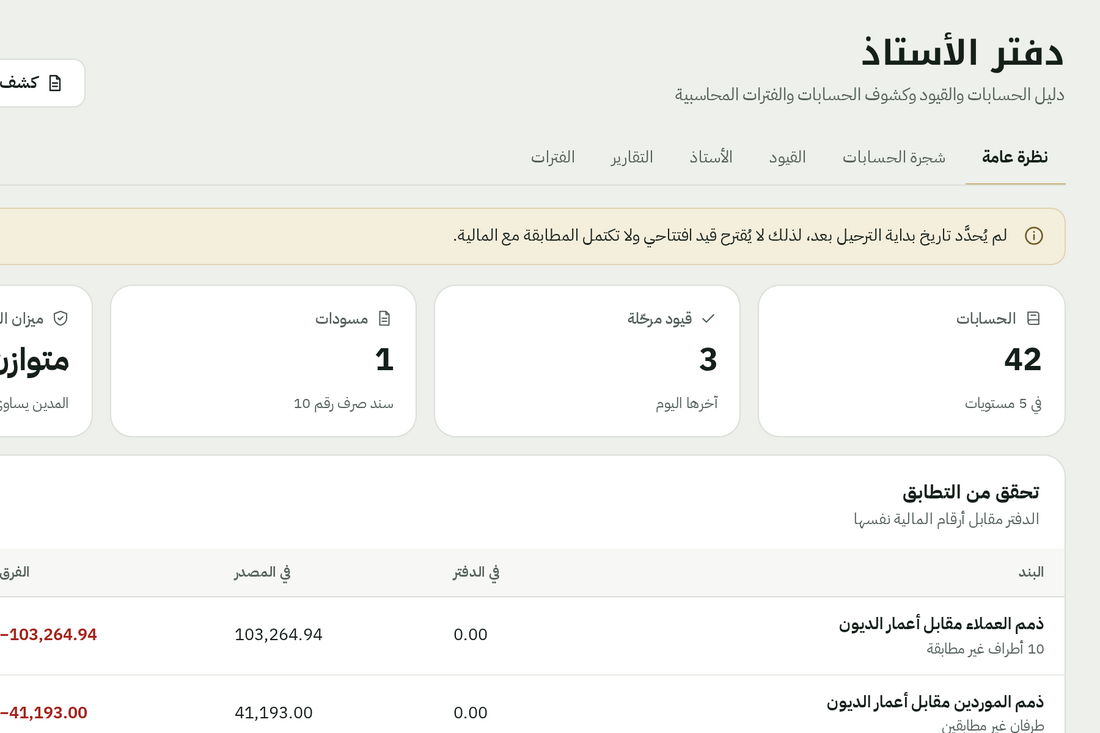Select row ذمم الموردين مقابل أعمار الديون
This screenshot has width=1100, height=733.
click(x=532, y=704)
